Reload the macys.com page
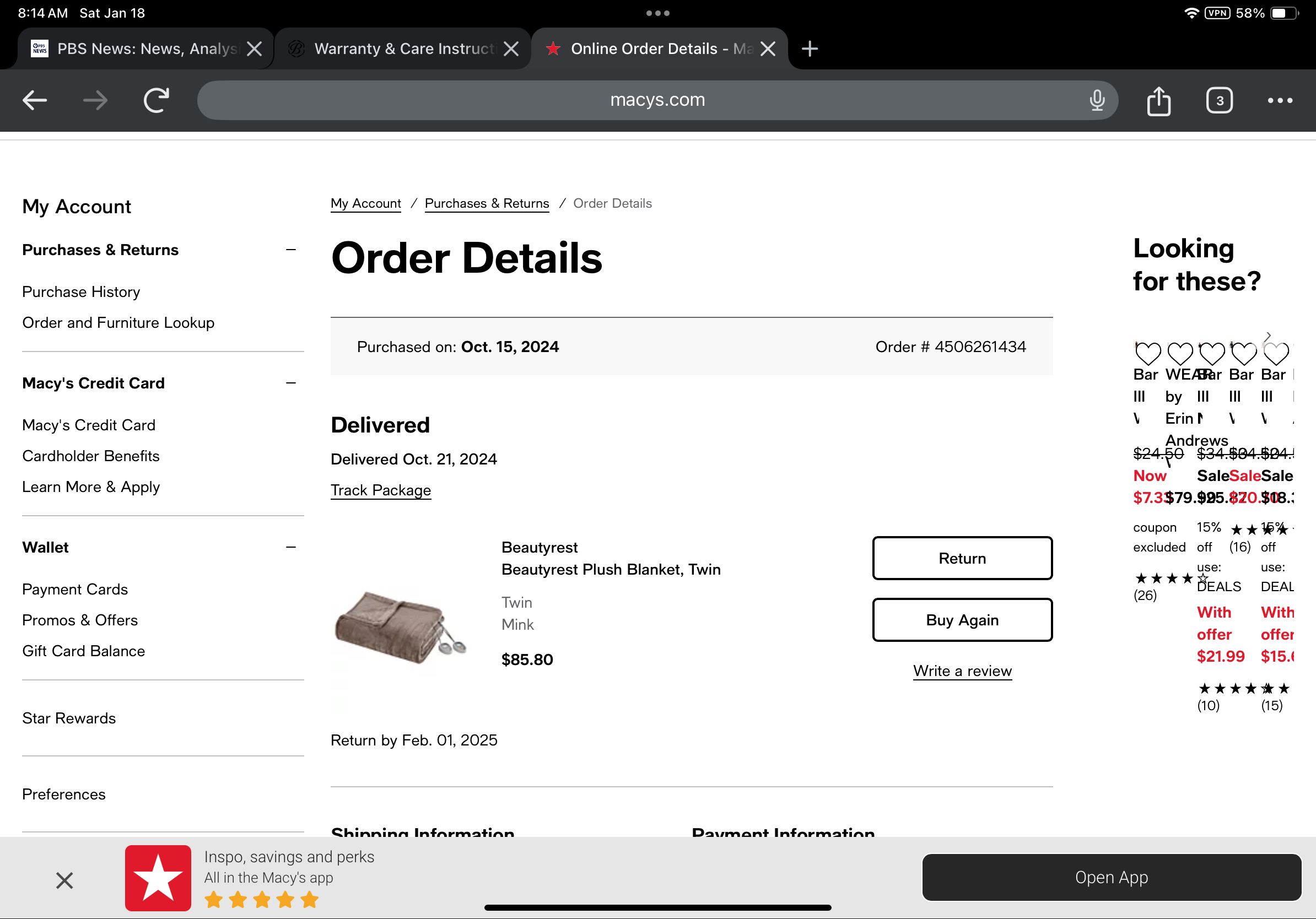Image resolution: width=1316 pixels, height=919 pixels. point(156,100)
